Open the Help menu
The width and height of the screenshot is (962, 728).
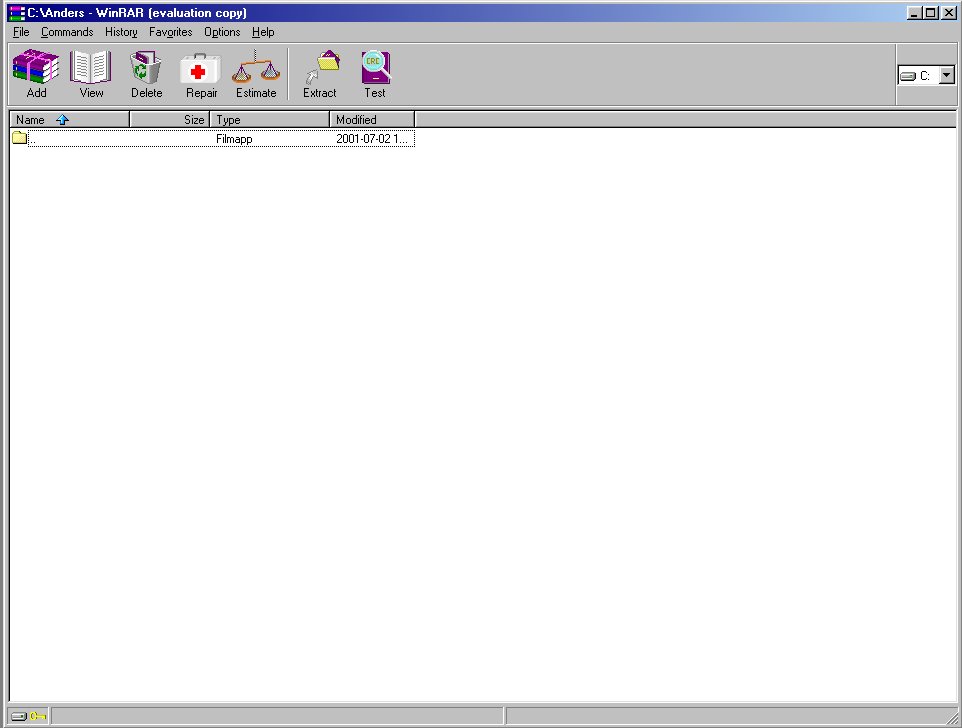[x=263, y=32]
